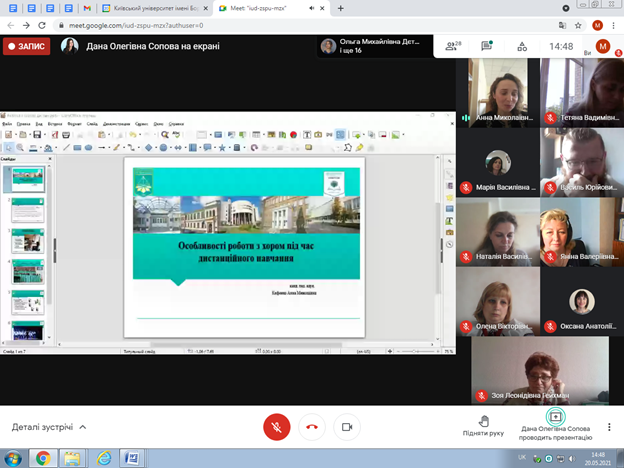Open a new browser tab
Image resolution: width=624 pixels, height=468 pixels.
click(x=341, y=7)
